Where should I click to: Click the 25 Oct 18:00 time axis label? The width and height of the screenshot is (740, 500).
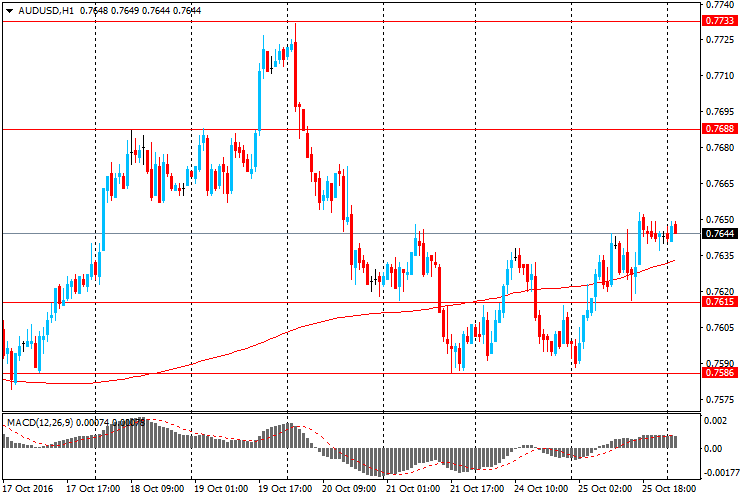click(669, 488)
